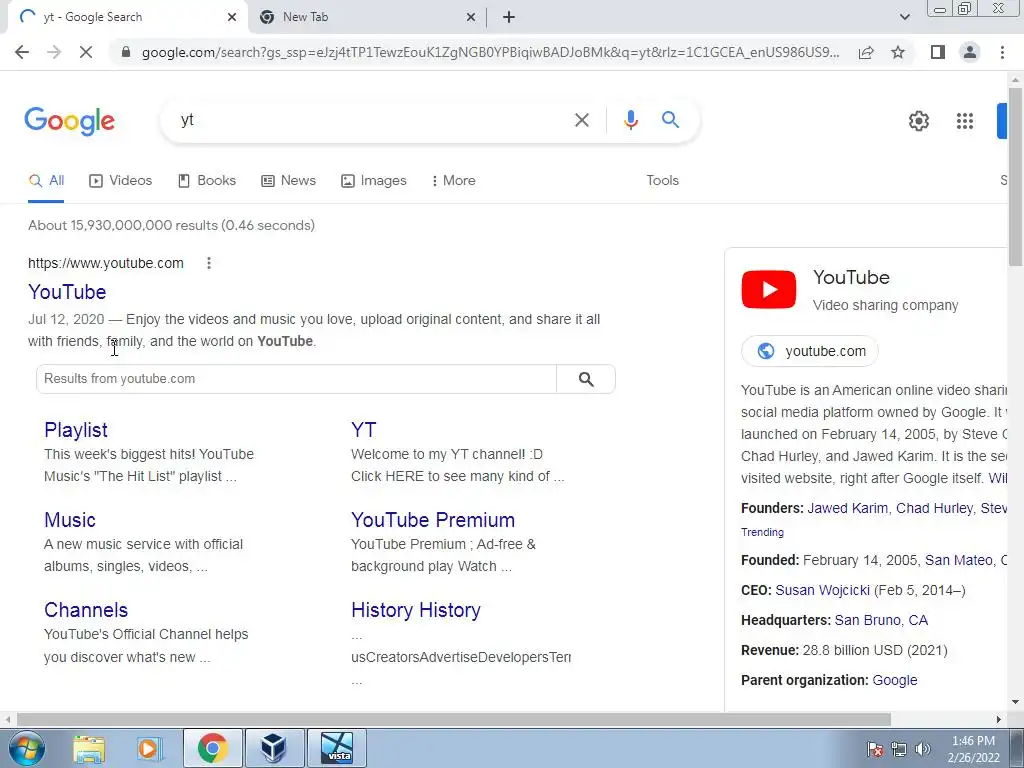Click the youtube.com chip in knowledge panel
Image resolution: width=1024 pixels, height=768 pixels.
coord(810,351)
